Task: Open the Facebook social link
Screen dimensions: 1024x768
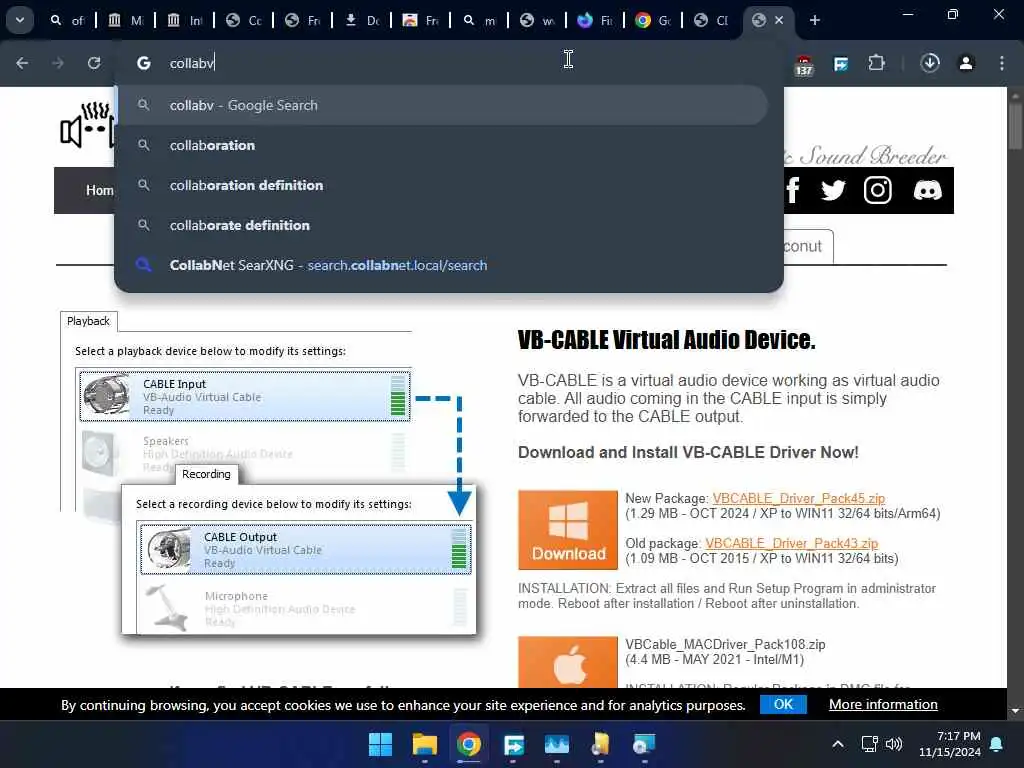Action: [x=793, y=190]
